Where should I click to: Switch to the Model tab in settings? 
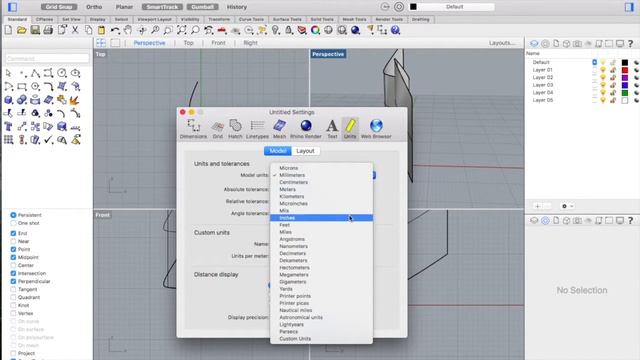pyautogui.click(x=278, y=151)
